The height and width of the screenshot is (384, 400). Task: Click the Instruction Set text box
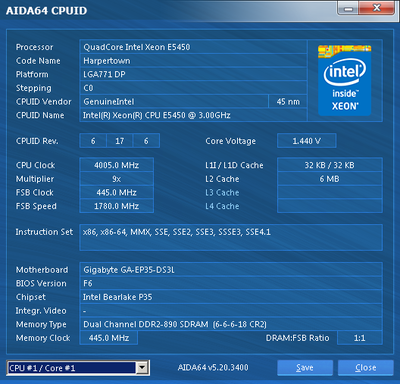click(x=231, y=237)
